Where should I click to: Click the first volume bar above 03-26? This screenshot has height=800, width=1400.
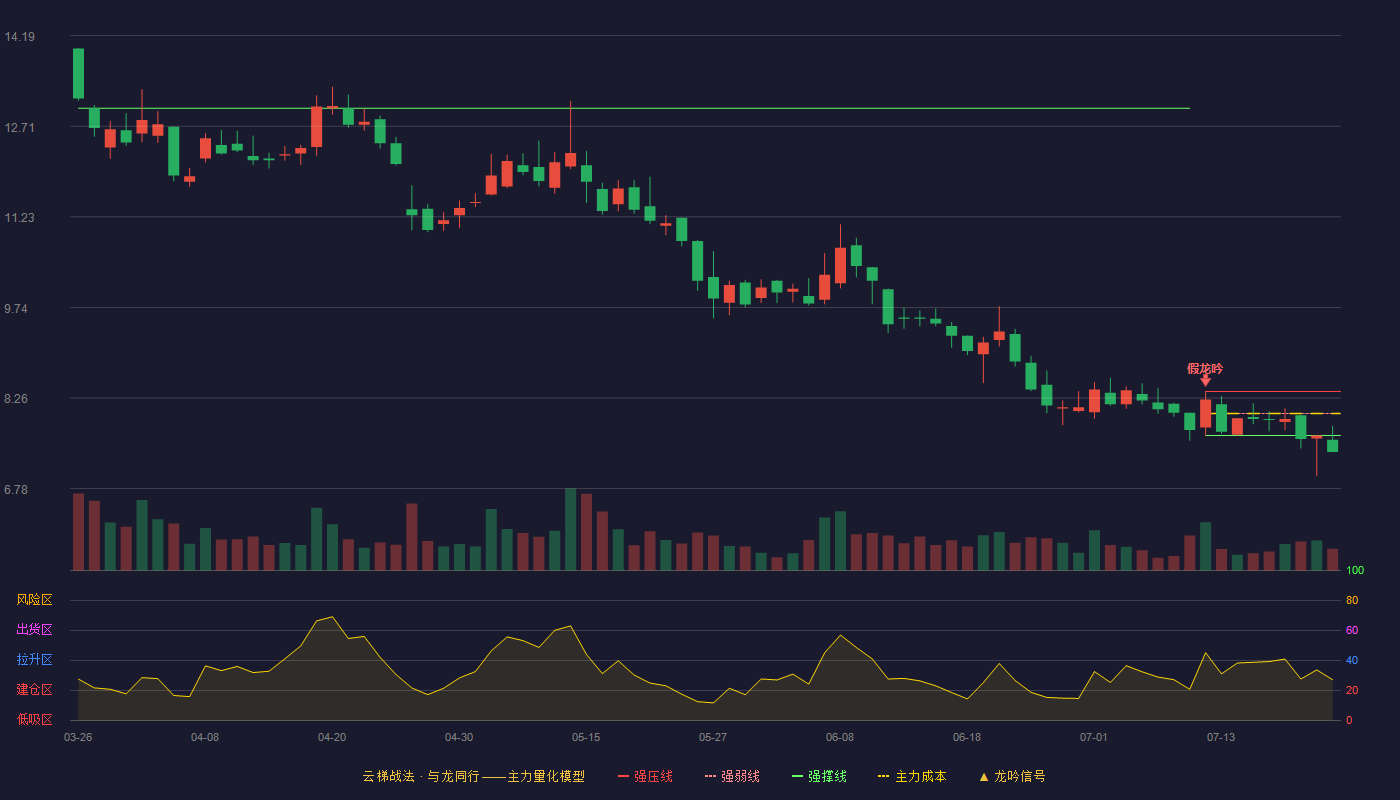tap(78, 532)
